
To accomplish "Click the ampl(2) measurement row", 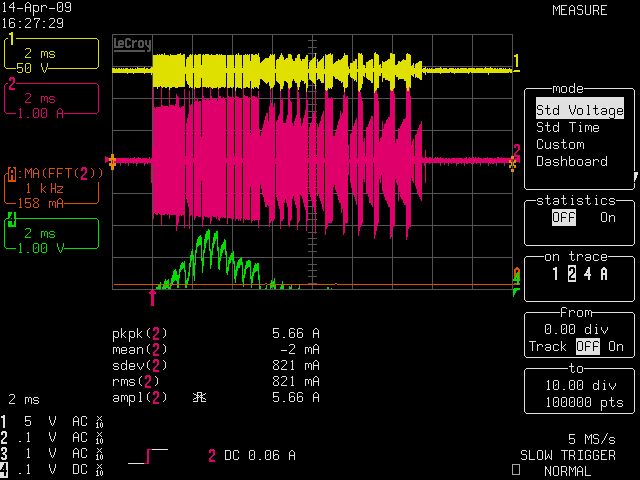I will [x=216, y=397].
